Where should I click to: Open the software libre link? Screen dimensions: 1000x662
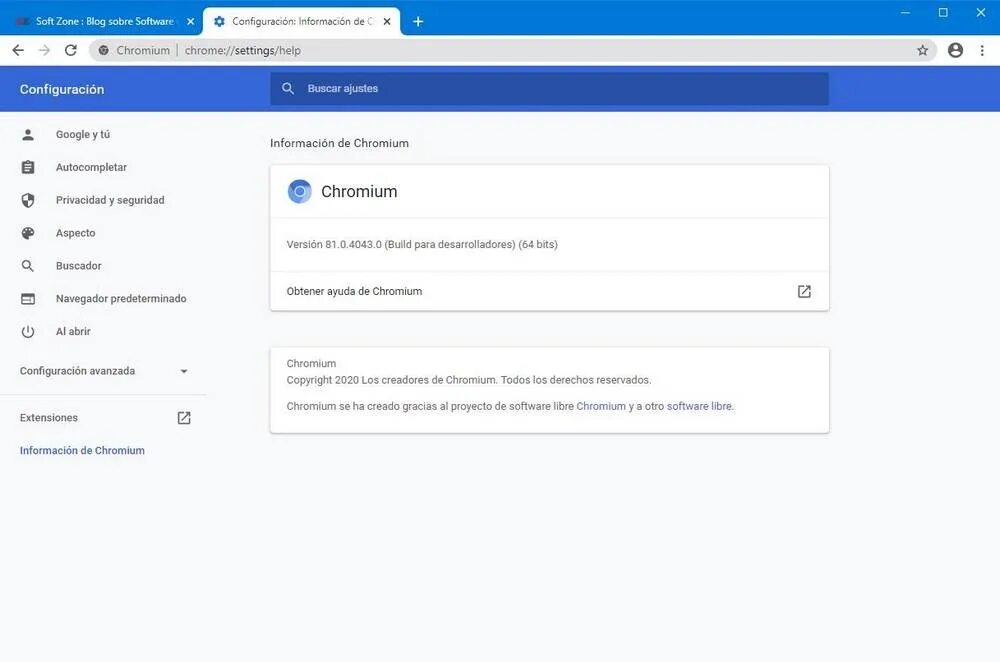click(x=700, y=406)
